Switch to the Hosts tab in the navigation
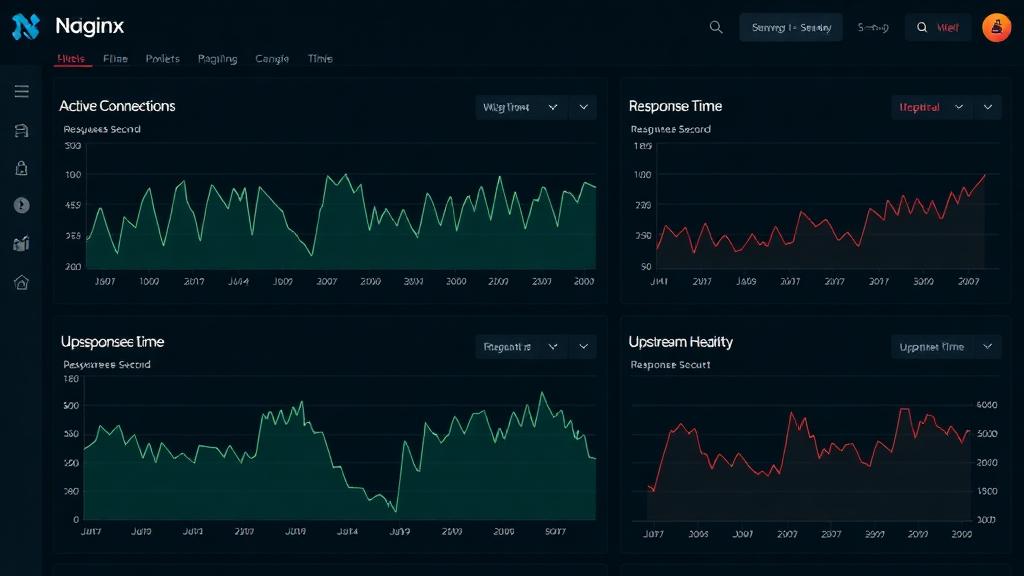Viewport: 1024px width, 576px height. pyautogui.click(x=72, y=58)
